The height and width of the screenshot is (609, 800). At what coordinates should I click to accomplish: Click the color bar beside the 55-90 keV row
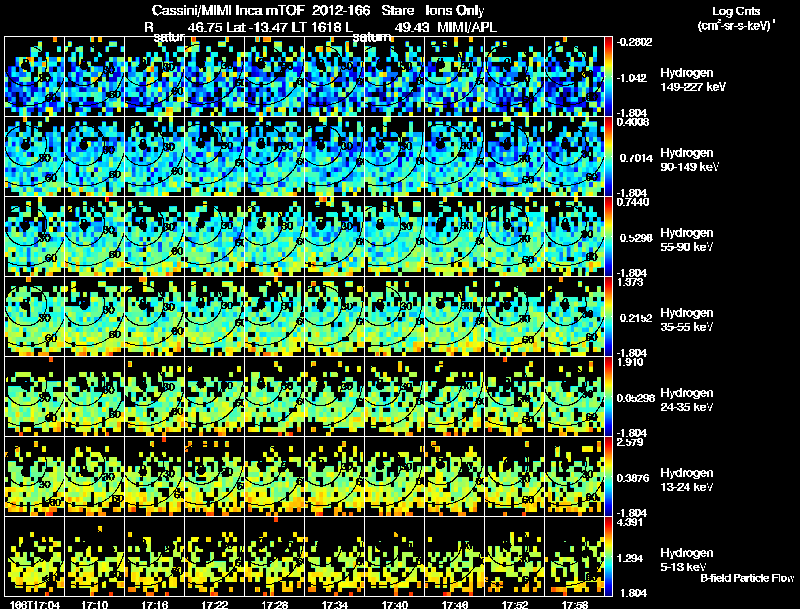608,236
